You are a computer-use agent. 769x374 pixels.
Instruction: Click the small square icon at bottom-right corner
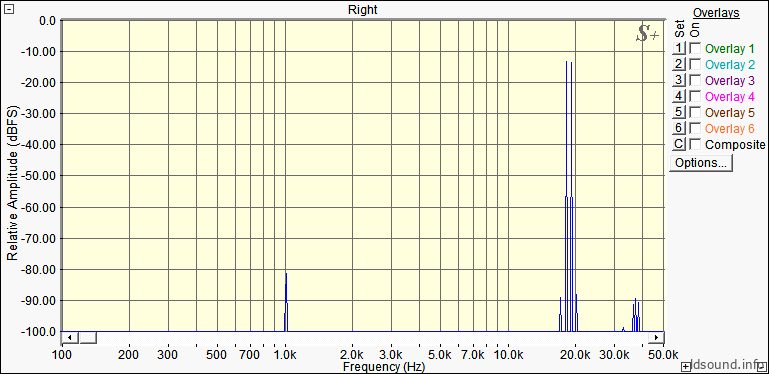click(x=762, y=366)
